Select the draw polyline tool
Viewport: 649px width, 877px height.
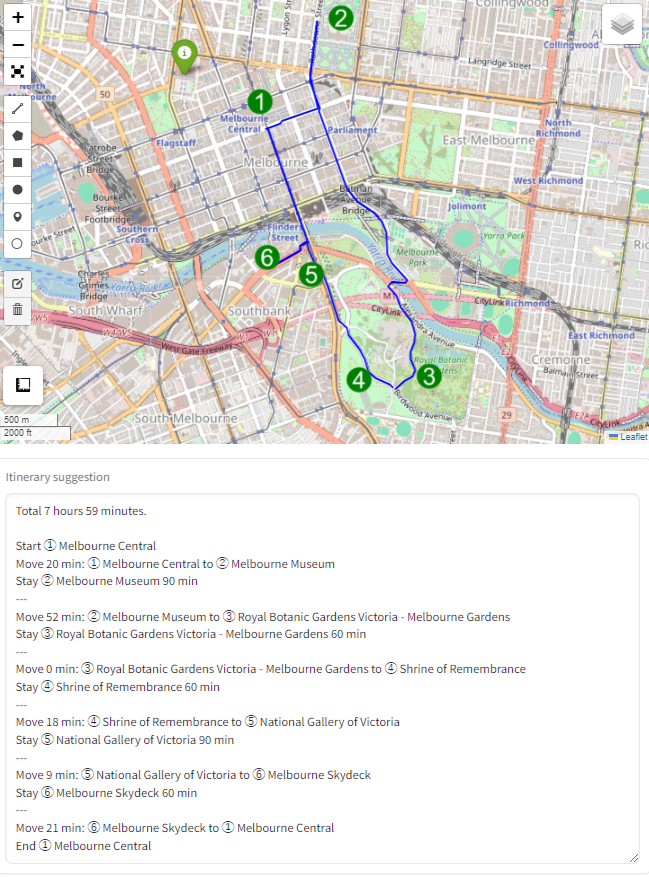pyautogui.click(x=18, y=109)
